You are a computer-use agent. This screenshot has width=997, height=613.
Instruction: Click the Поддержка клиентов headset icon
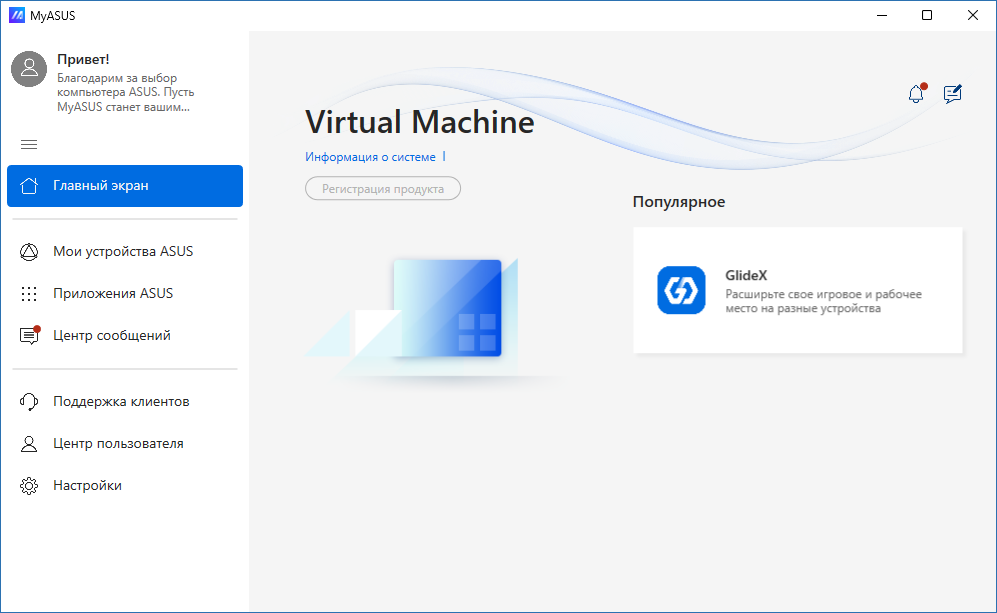coord(29,402)
